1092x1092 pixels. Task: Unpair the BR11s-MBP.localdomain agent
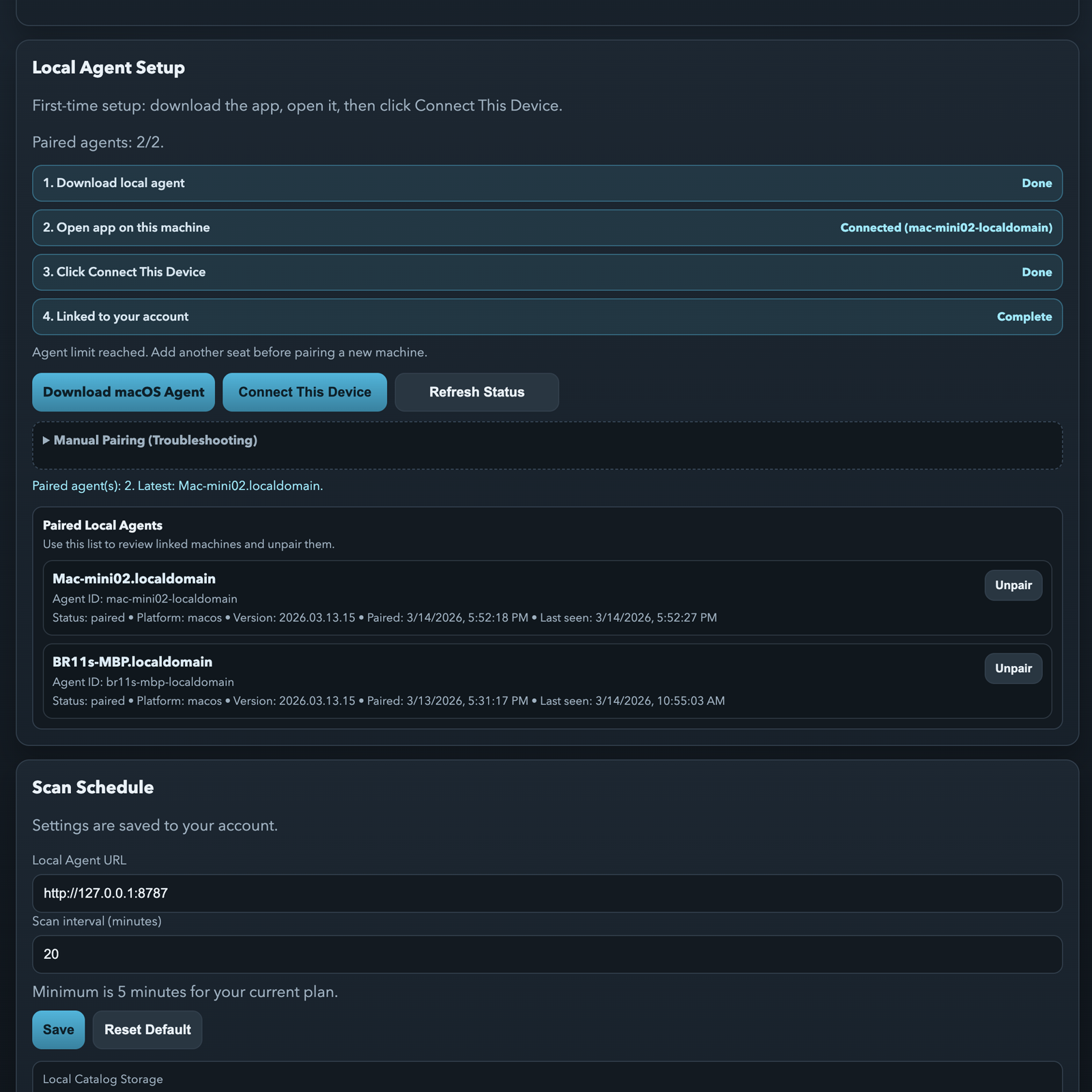[1013, 668]
